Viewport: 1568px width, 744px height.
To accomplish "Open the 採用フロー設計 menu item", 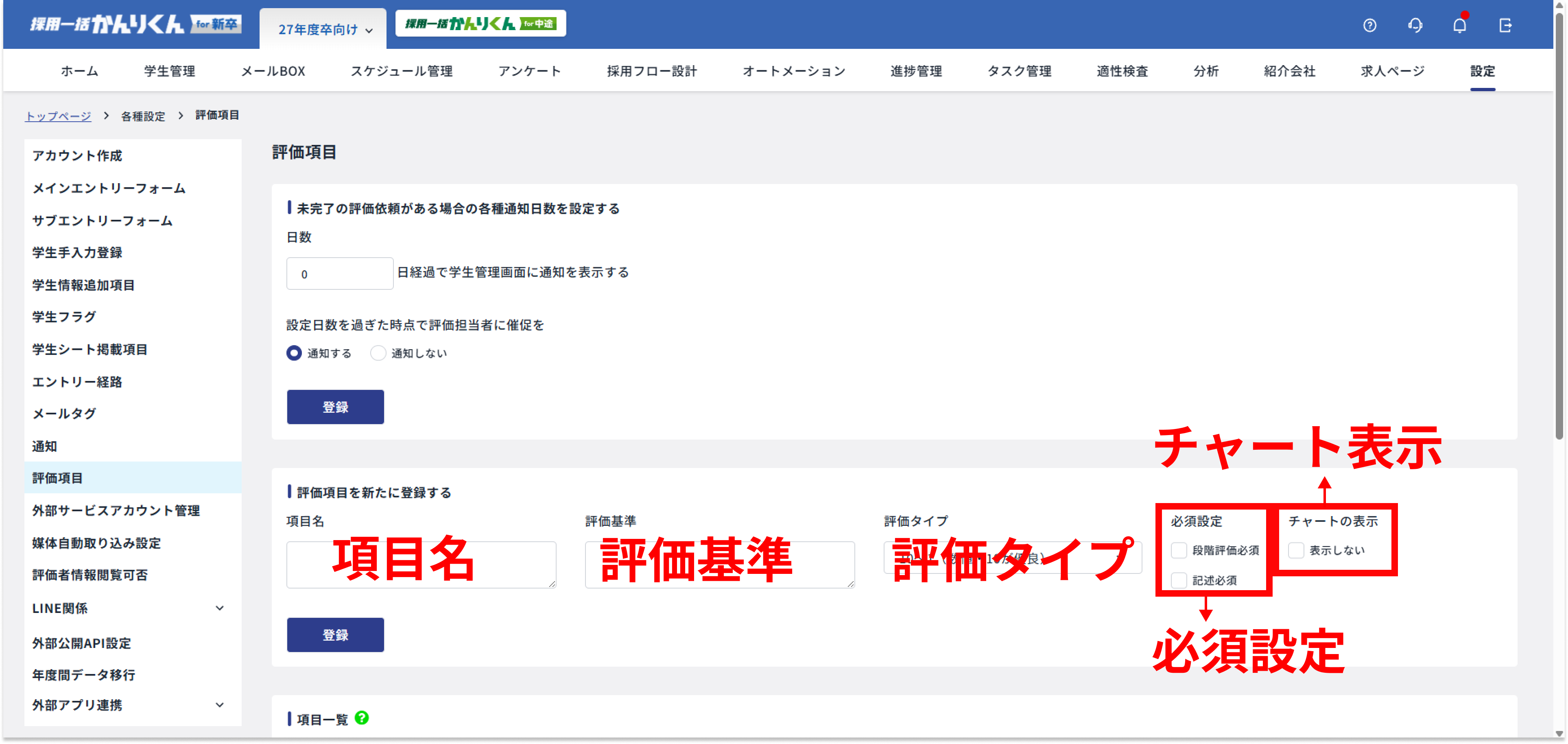I will 651,71.
